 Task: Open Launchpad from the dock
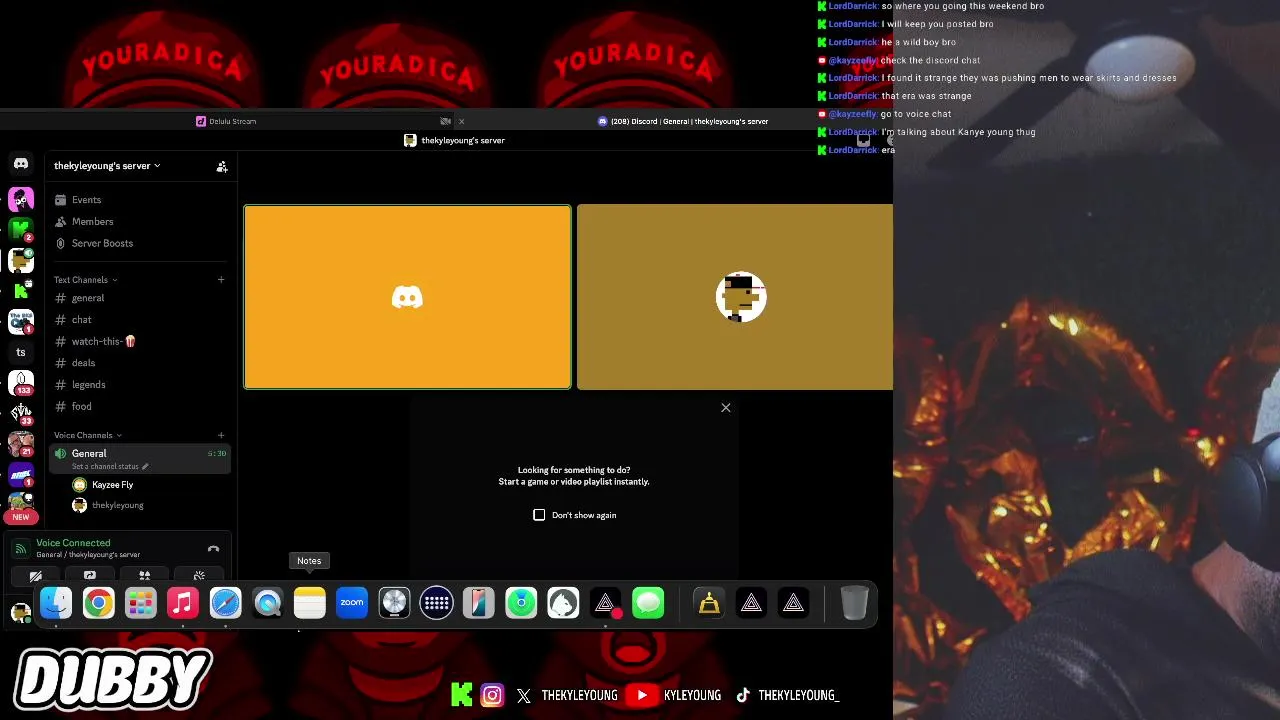tap(141, 603)
